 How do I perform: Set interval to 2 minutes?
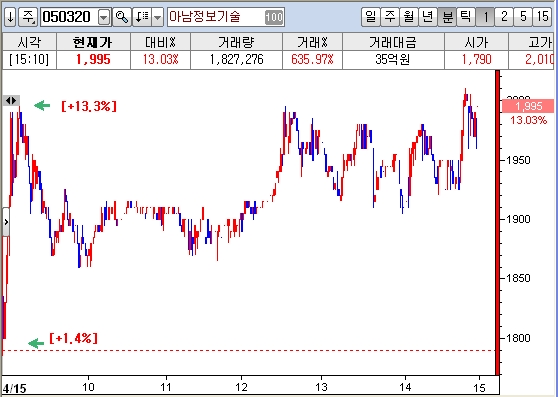point(504,17)
